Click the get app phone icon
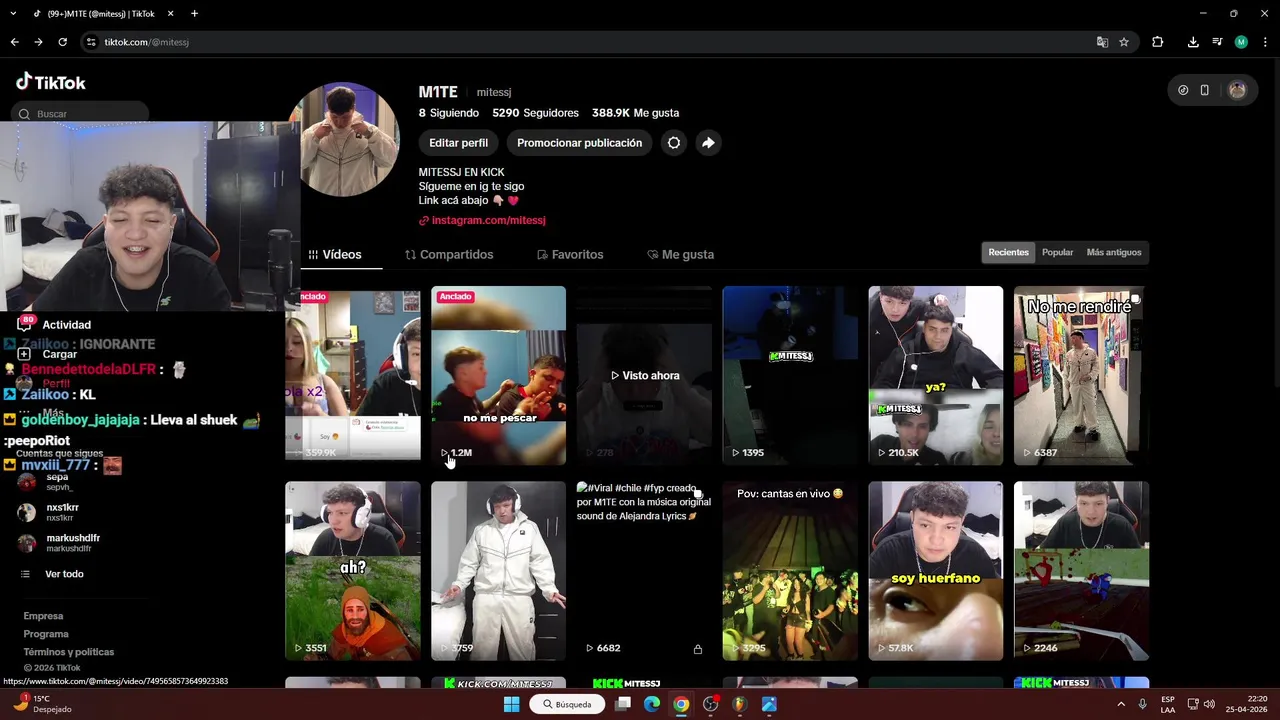The width and height of the screenshot is (1280, 720). 1204,90
